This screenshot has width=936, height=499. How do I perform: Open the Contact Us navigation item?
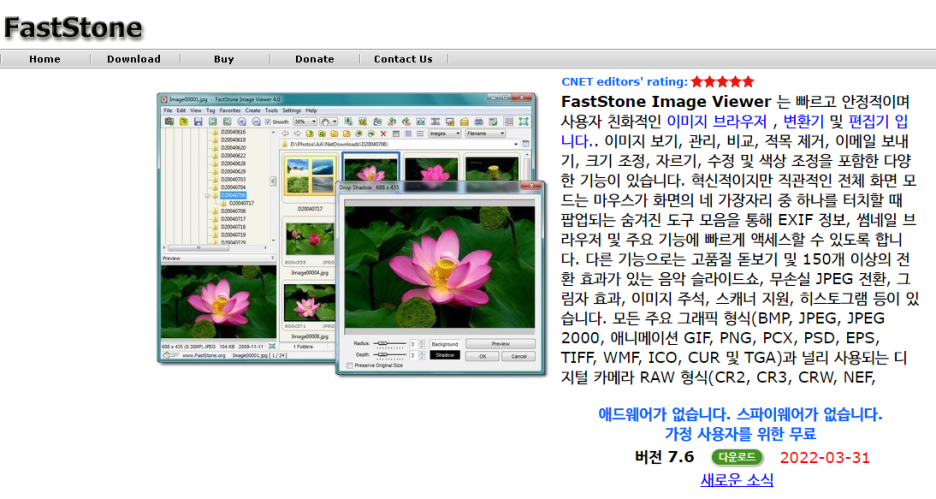point(403,59)
